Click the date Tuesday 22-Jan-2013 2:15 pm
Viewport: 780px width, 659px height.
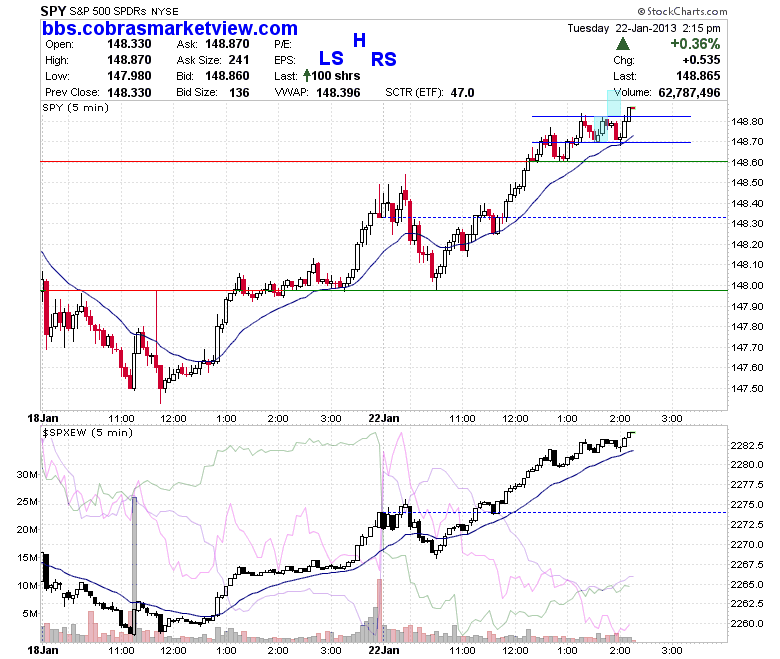coord(644,28)
